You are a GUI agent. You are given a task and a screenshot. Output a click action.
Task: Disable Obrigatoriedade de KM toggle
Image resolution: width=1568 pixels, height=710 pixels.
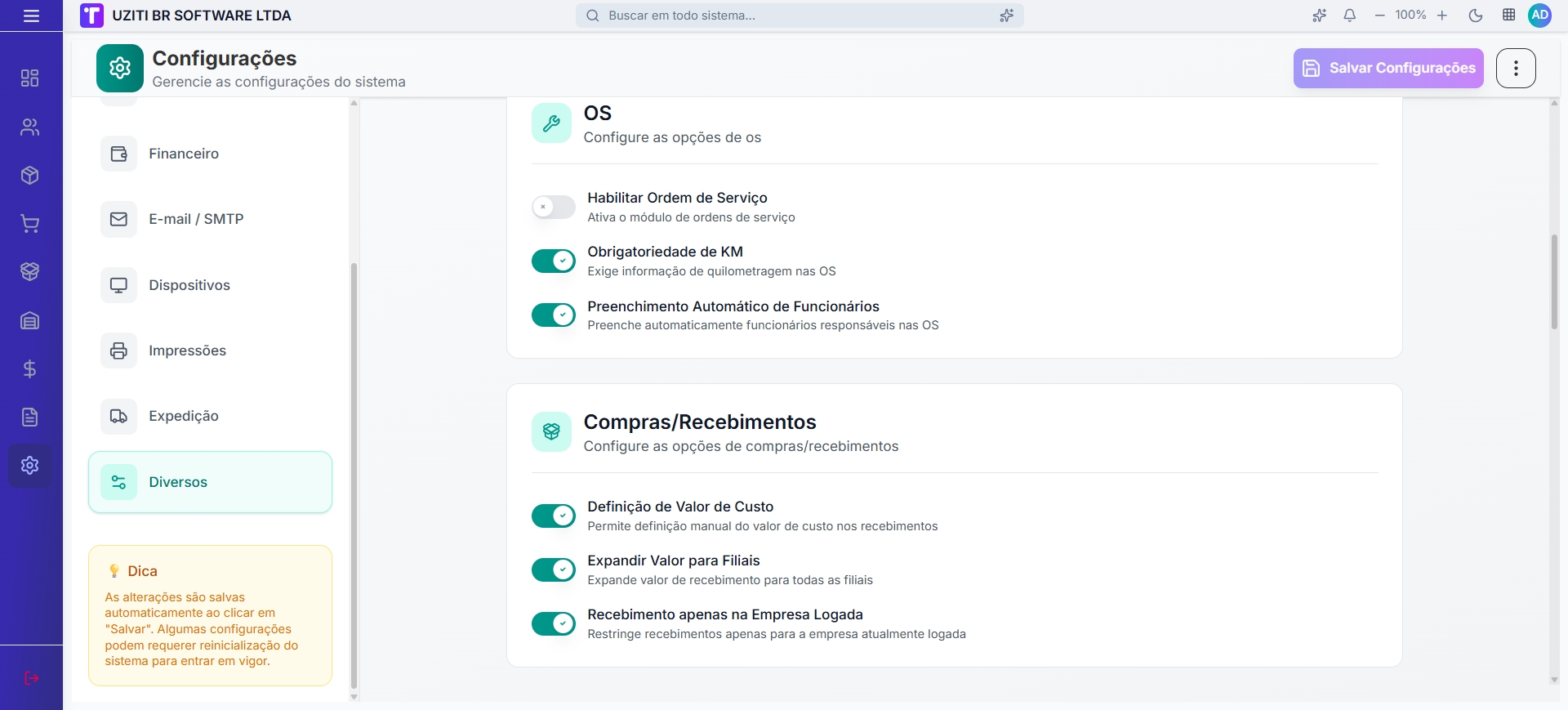(554, 261)
